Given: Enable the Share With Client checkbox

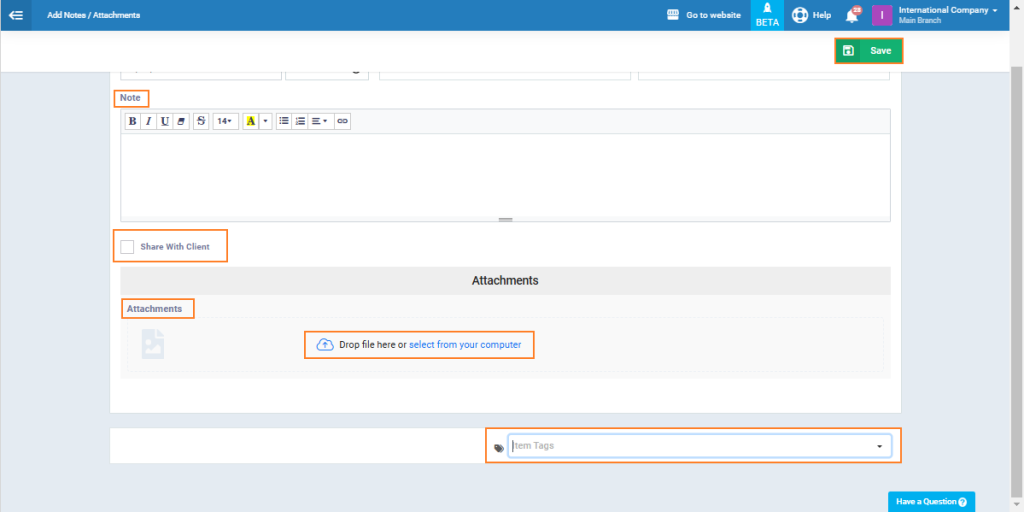Looking at the screenshot, I should [x=127, y=247].
